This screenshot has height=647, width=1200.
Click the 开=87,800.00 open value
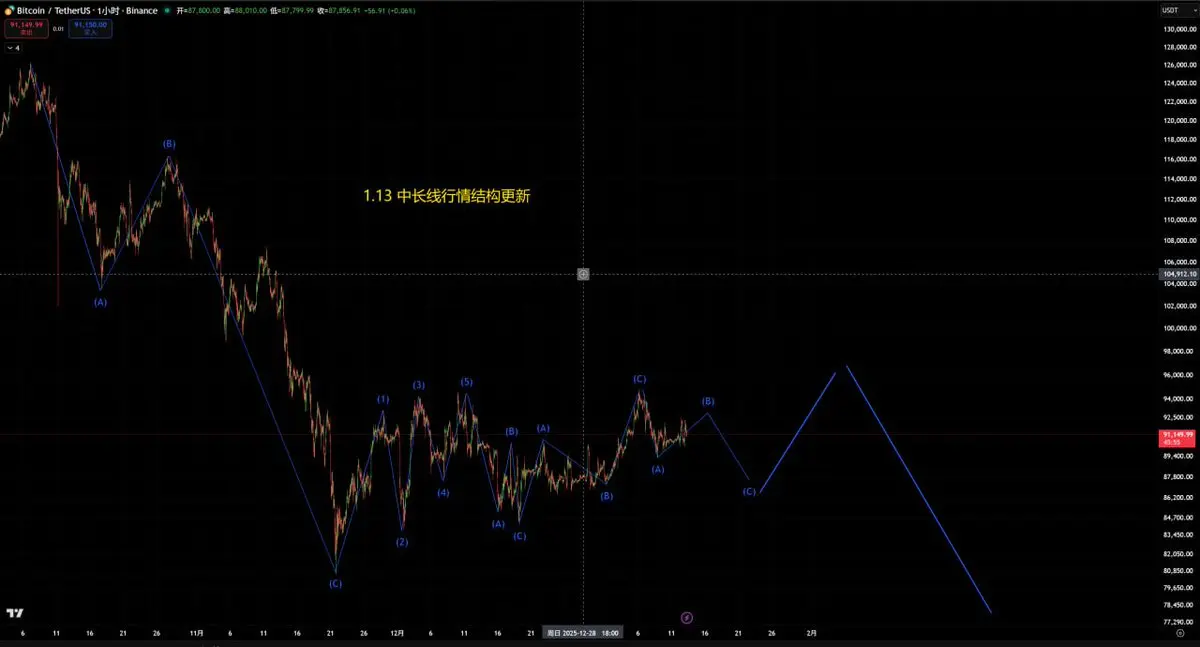point(200,10)
